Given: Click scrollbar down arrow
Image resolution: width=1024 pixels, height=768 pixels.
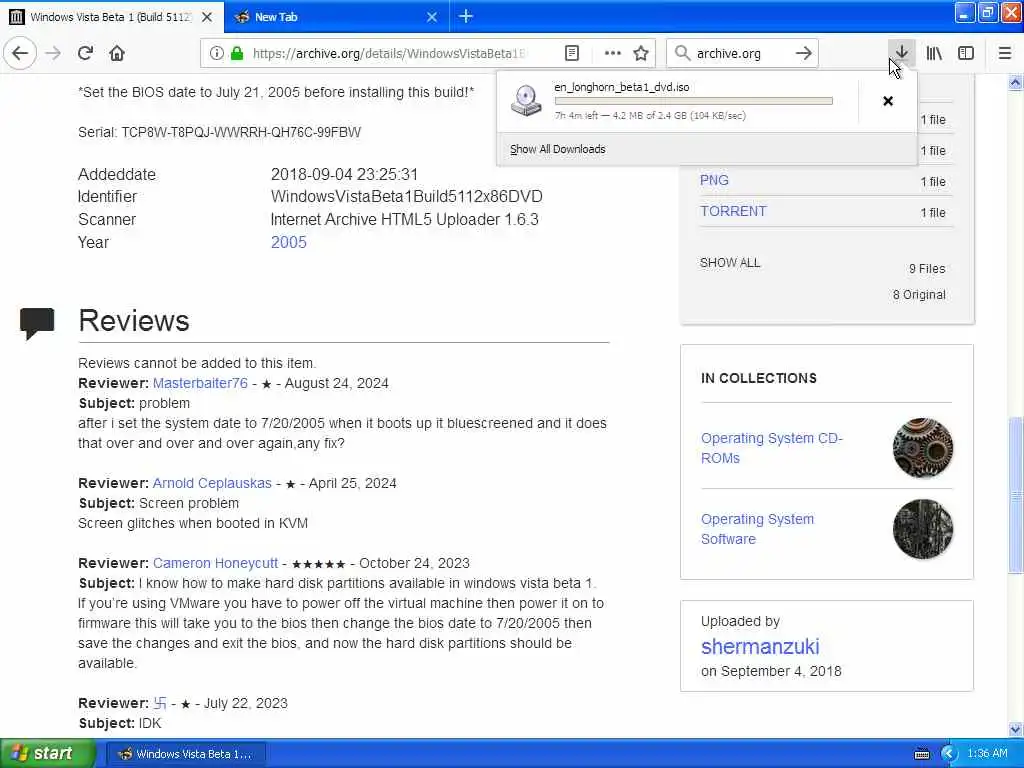Looking at the screenshot, I should coord(1016,729).
